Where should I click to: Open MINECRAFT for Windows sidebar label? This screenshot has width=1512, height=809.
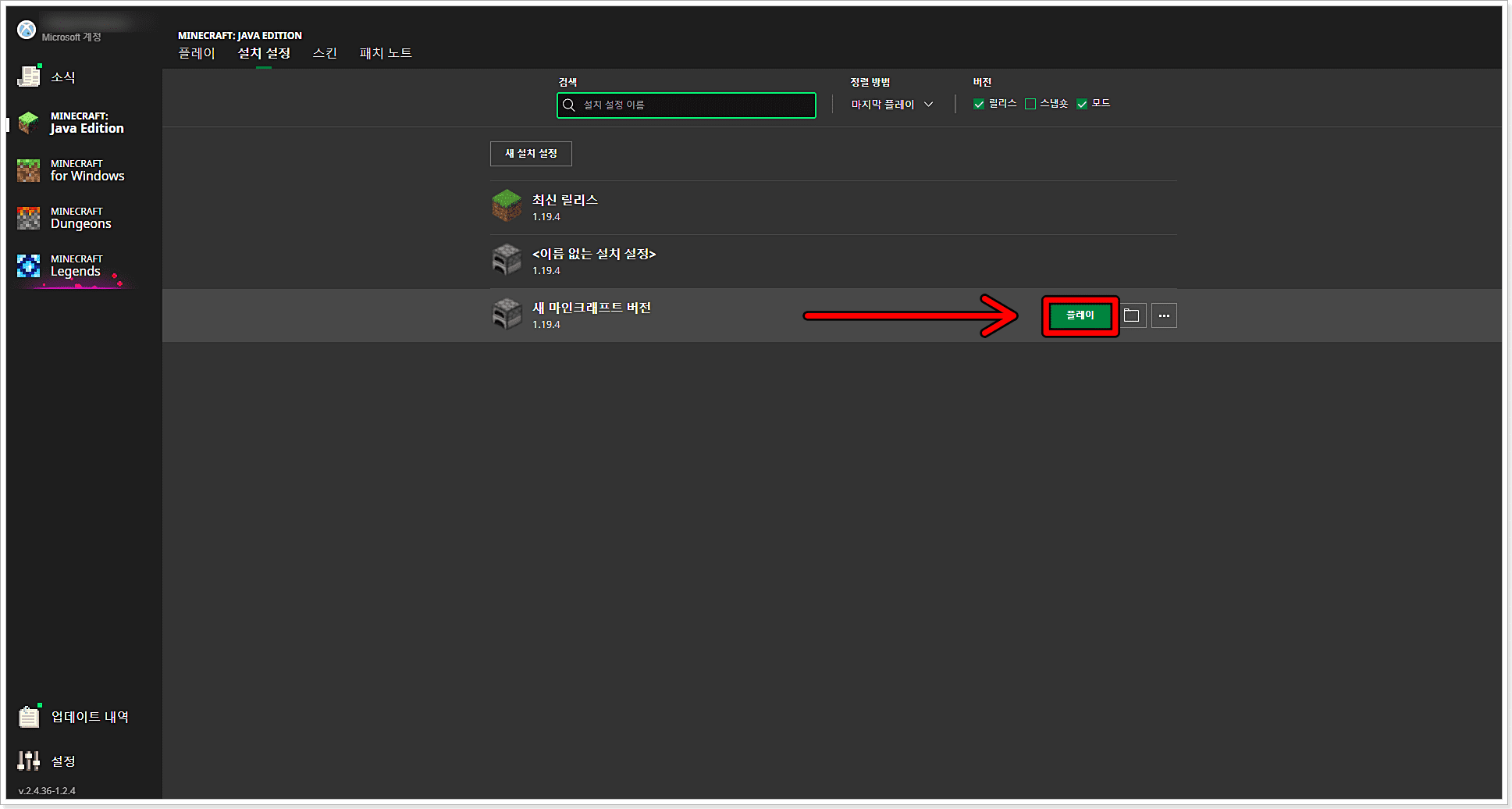[x=87, y=170]
